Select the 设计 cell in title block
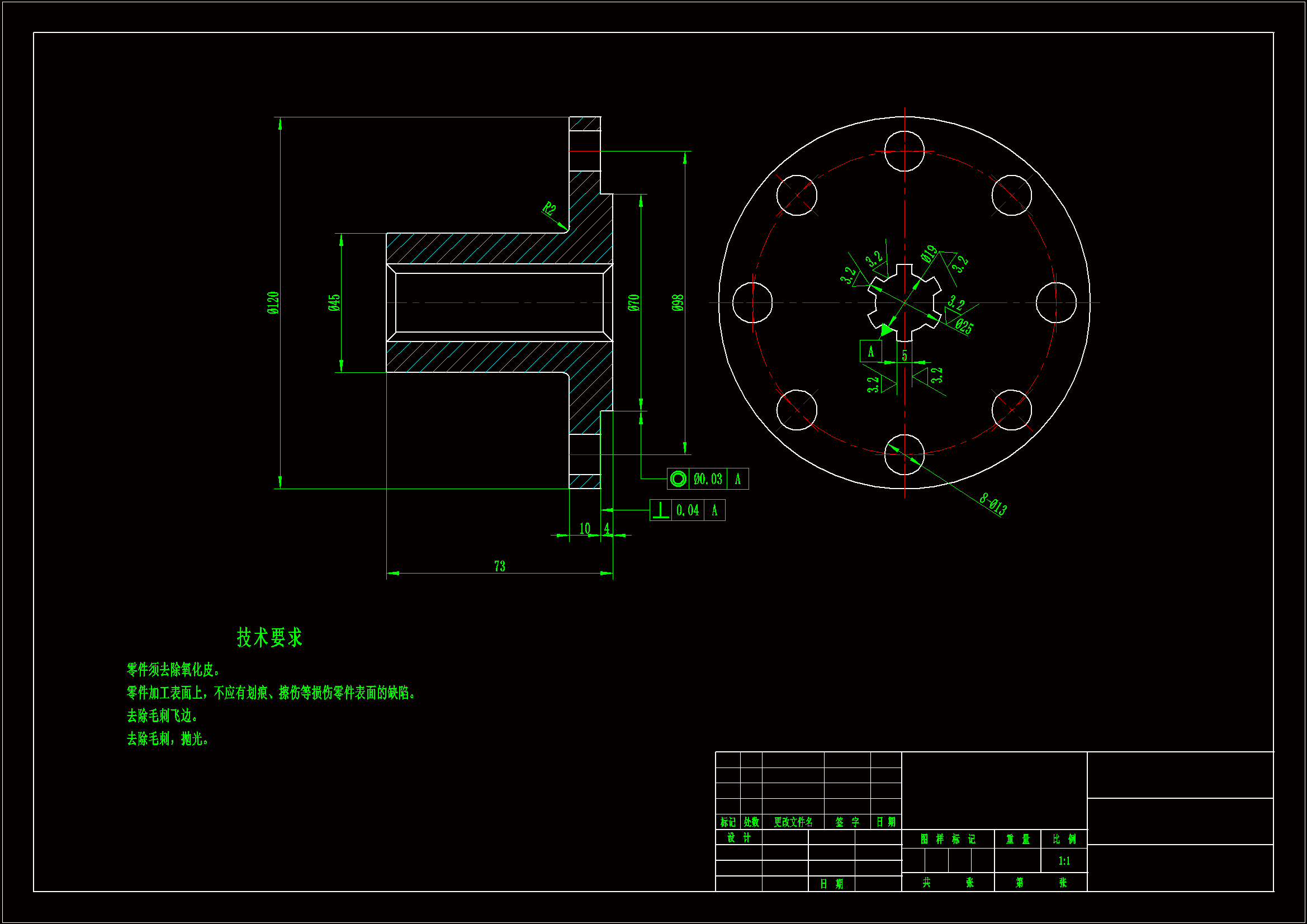 (x=739, y=837)
